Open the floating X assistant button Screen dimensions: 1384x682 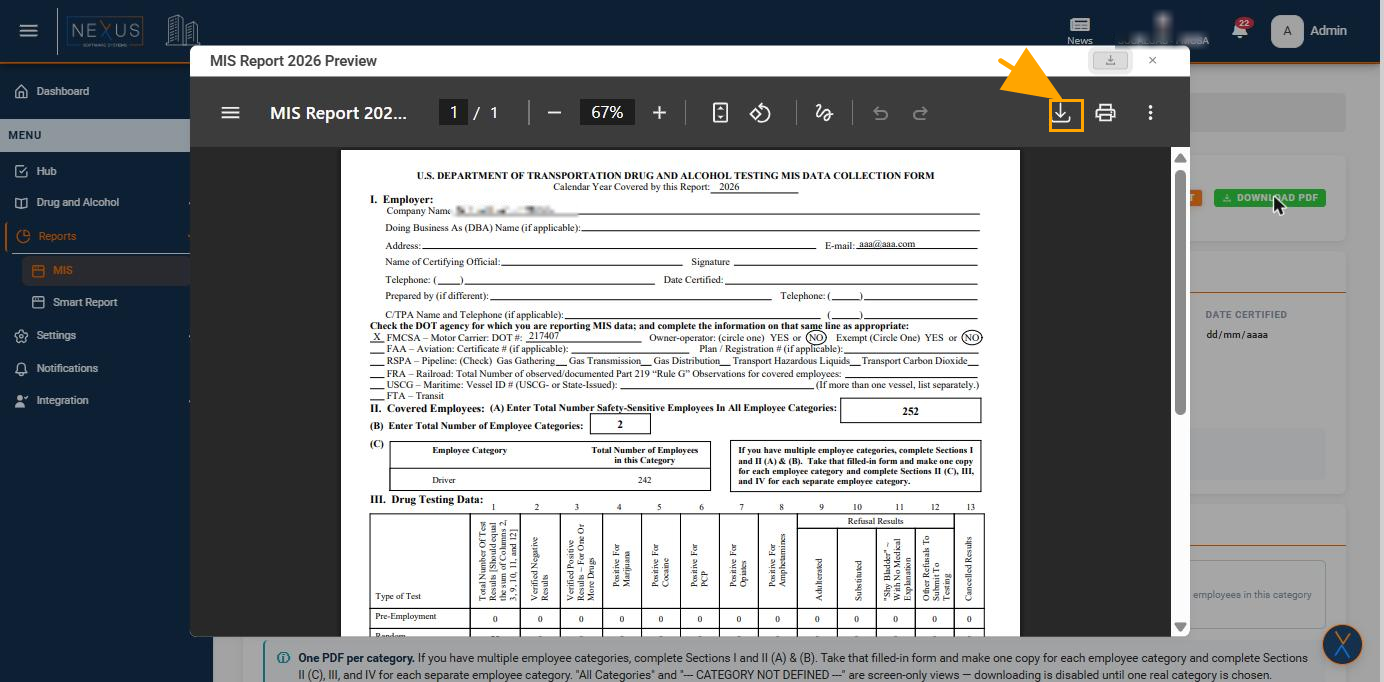(x=1342, y=645)
